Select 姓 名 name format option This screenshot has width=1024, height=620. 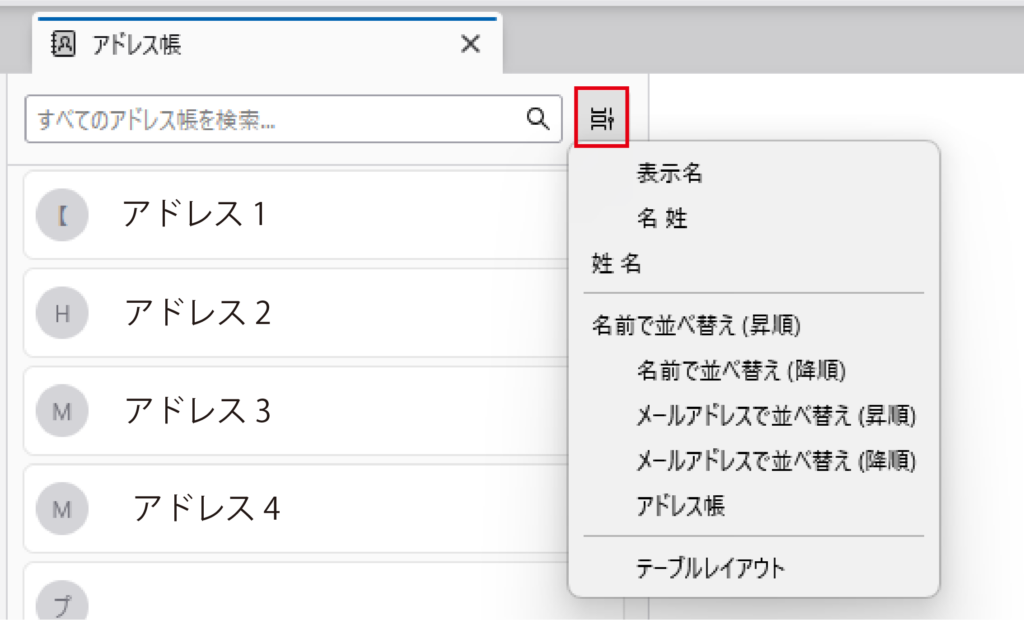pyautogui.click(x=617, y=265)
